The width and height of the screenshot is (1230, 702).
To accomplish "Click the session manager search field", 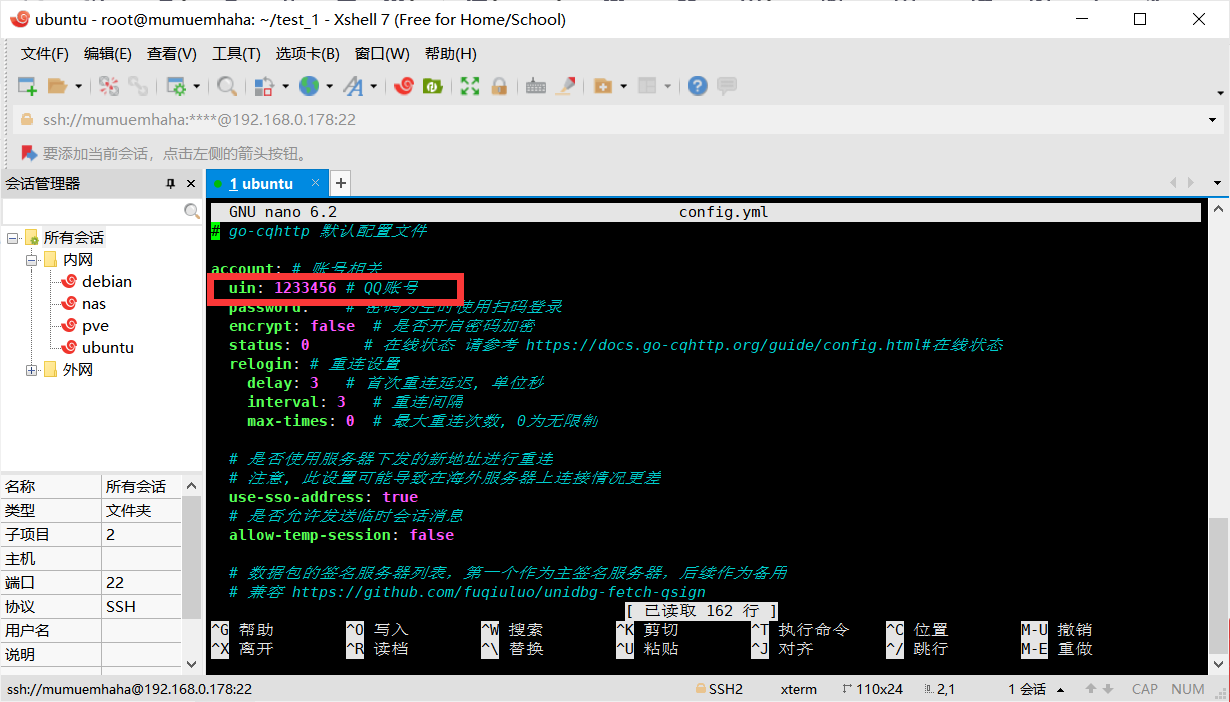I will click(x=92, y=212).
